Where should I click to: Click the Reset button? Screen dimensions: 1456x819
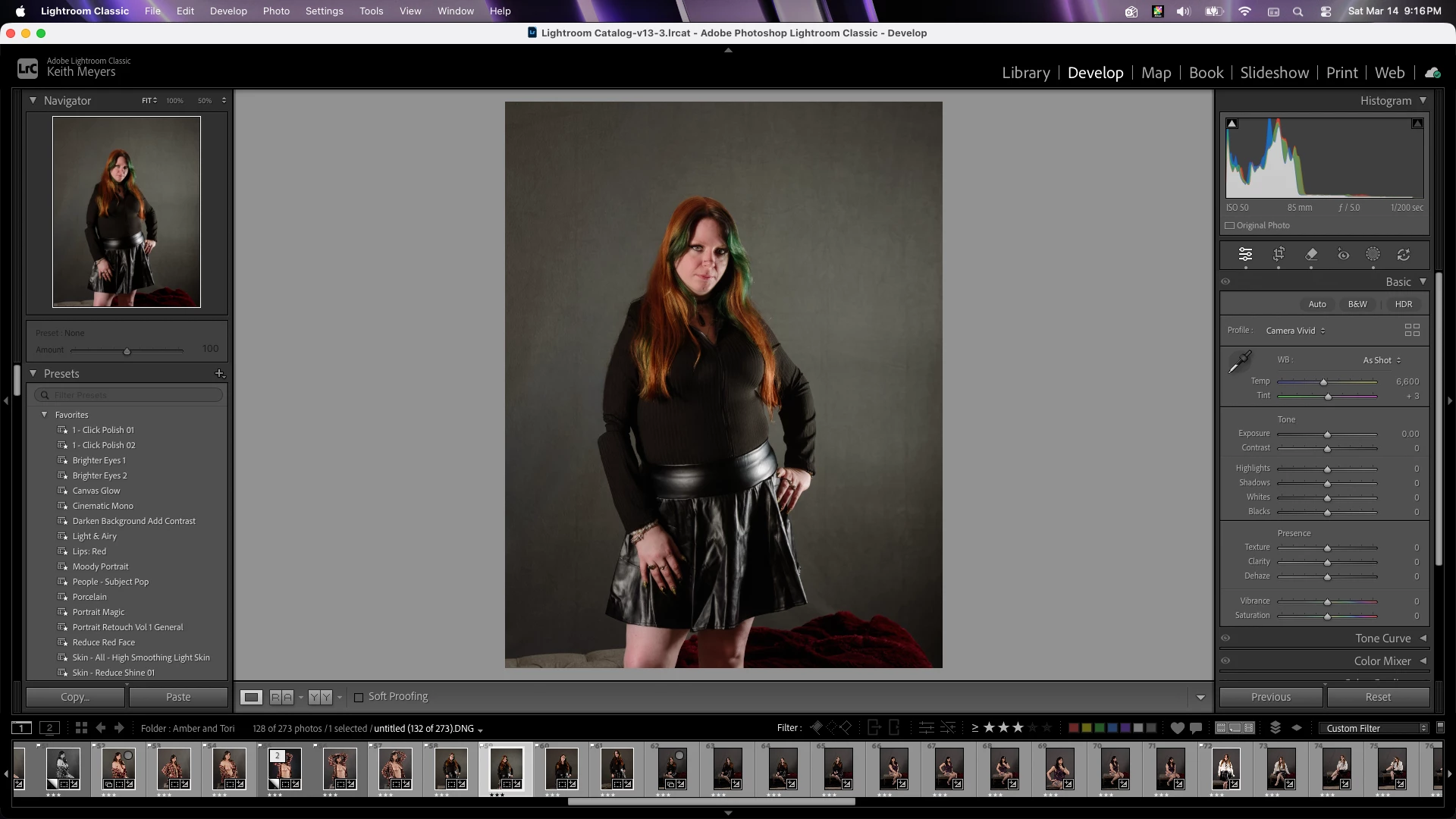1377,697
